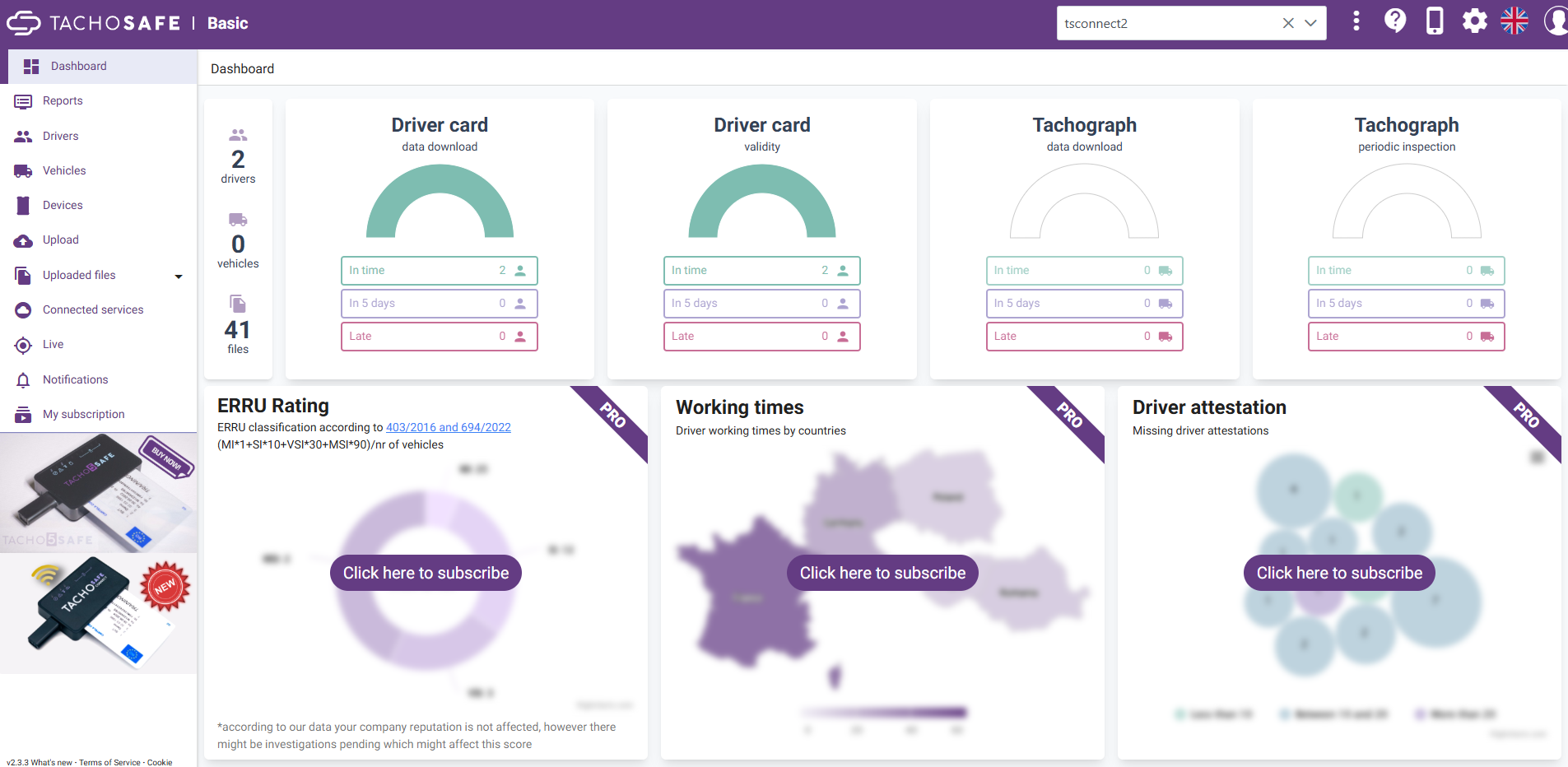
Task: Open the three-dot more options menu
Action: pyautogui.click(x=1356, y=21)
